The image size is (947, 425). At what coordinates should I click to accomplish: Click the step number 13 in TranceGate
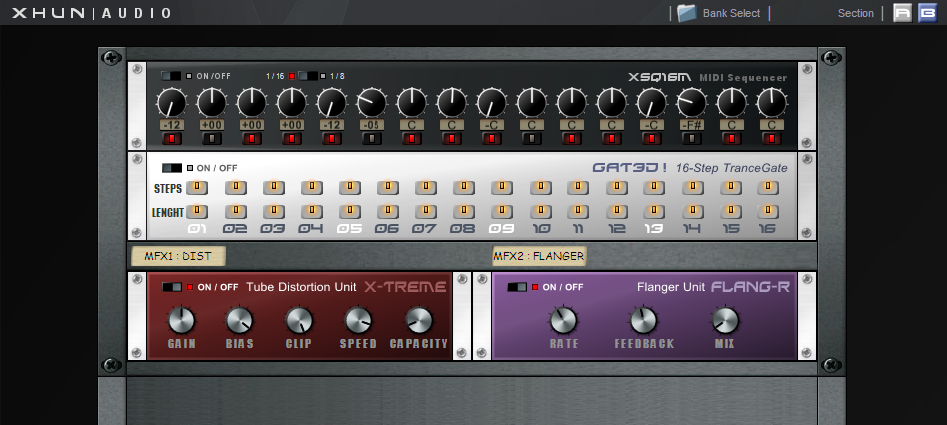point(654,229)
